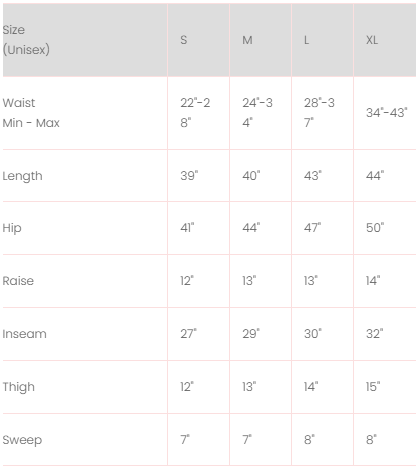Click the XL hip value 50"
Image resolution: width=420 pixels, height=471 pixels.
[x=375, y=228]
